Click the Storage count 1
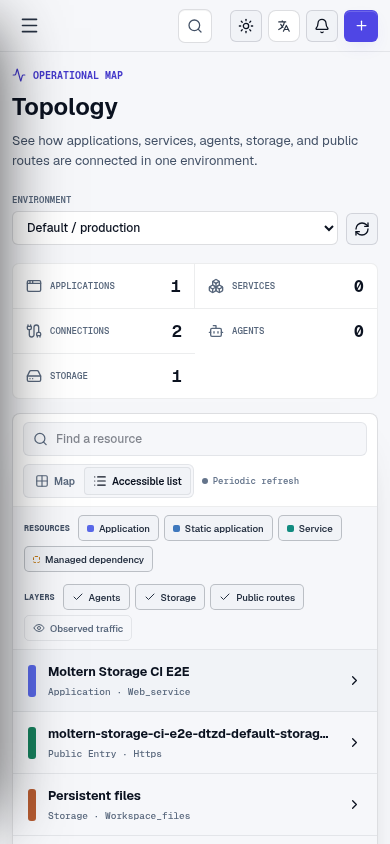 pos(176,376)
